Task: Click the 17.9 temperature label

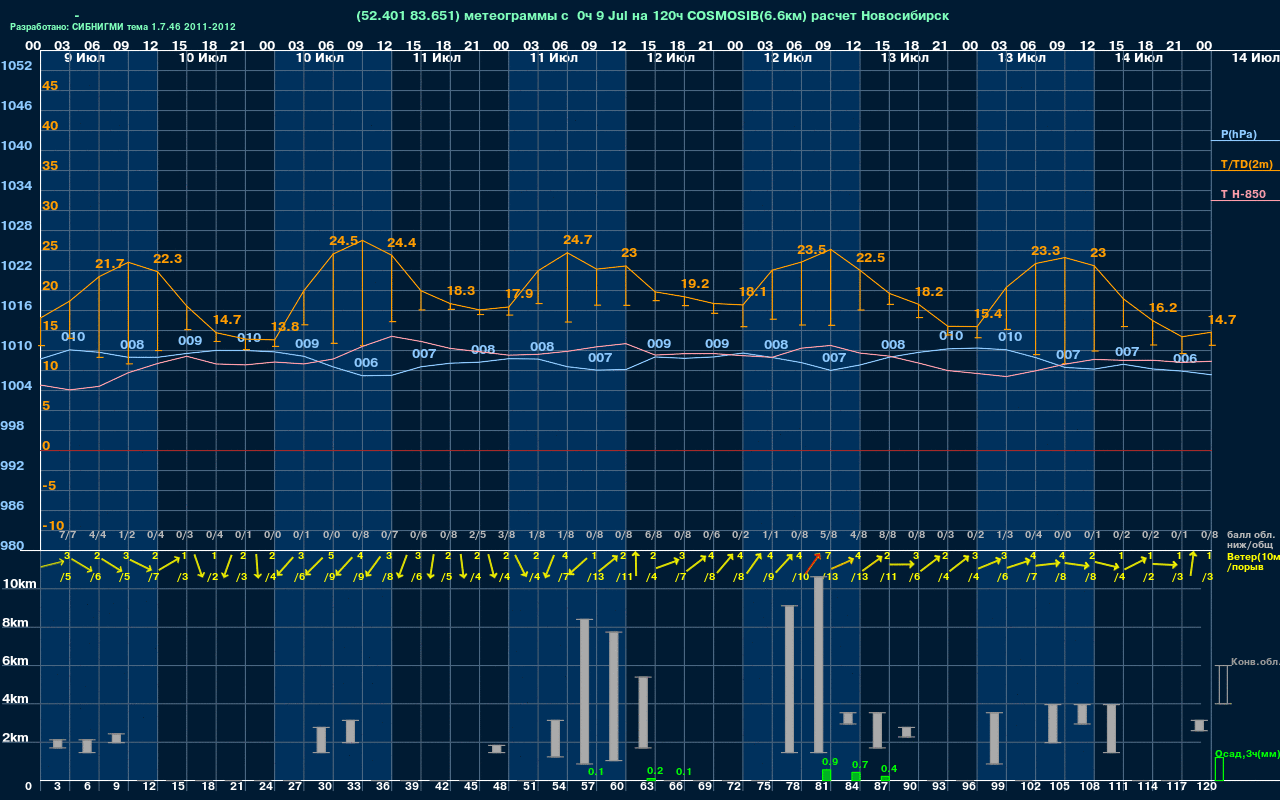Action: (519, 294)
